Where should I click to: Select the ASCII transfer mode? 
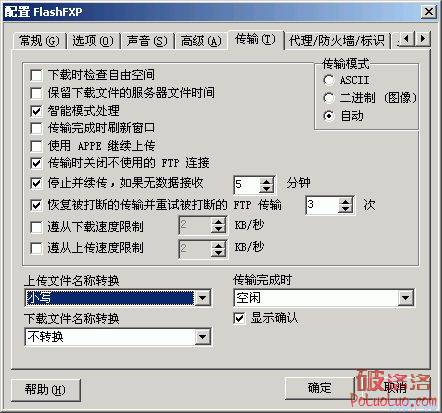(329, 80)
